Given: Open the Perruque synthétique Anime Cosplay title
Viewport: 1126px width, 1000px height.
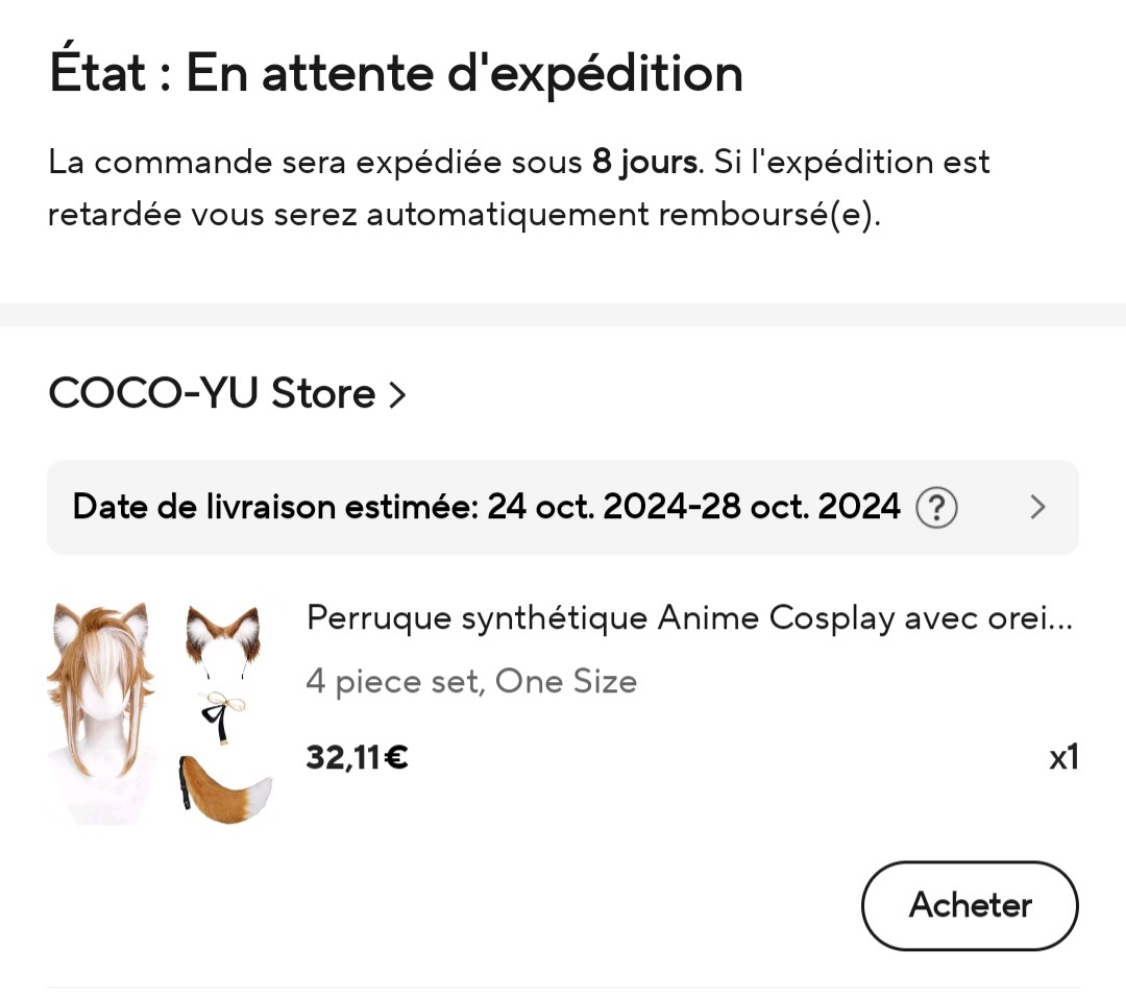Looking at the screenshot, I should tap(689, 620).
